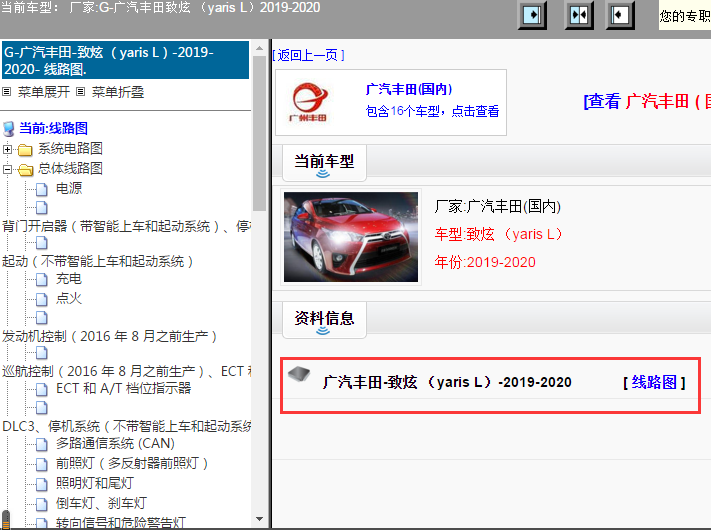Click the split-both-panels layout icon

579,15
